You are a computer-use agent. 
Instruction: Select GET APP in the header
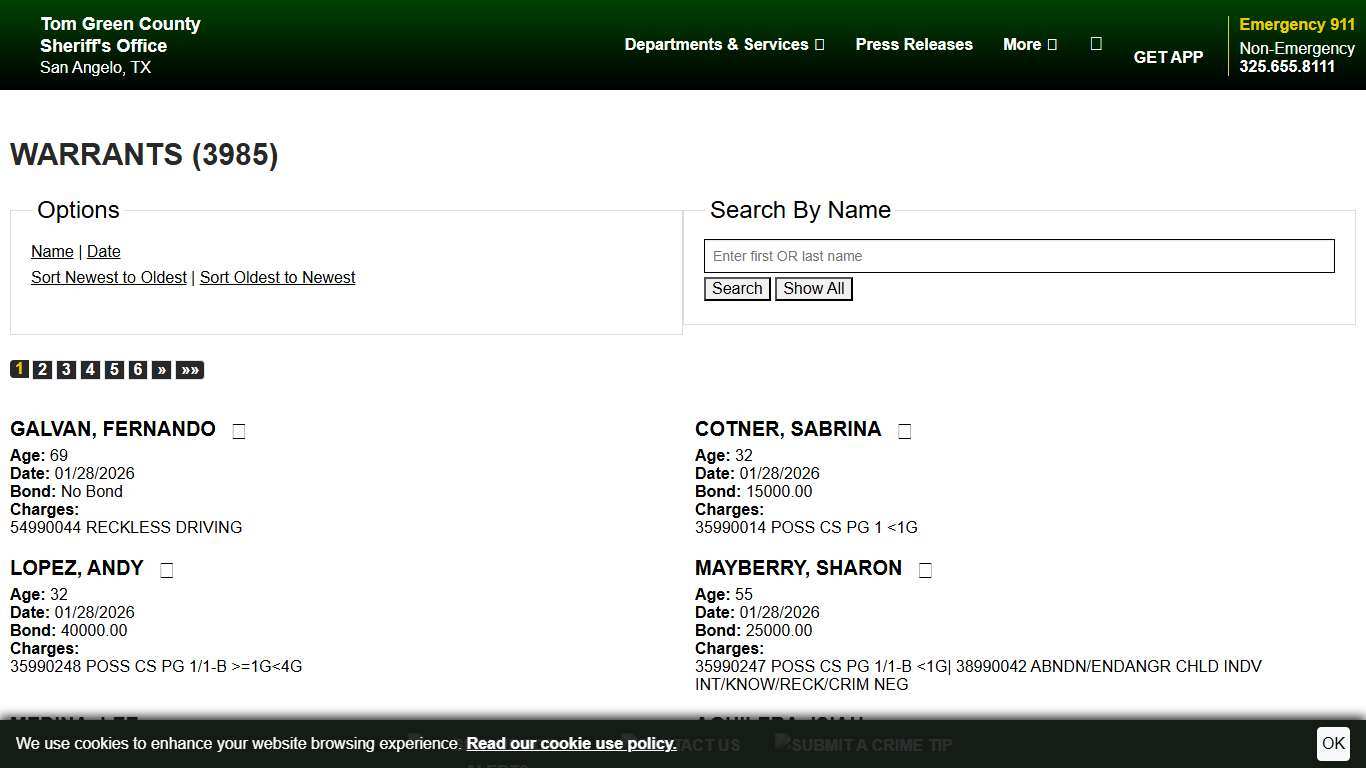(x=1168, y=57)
